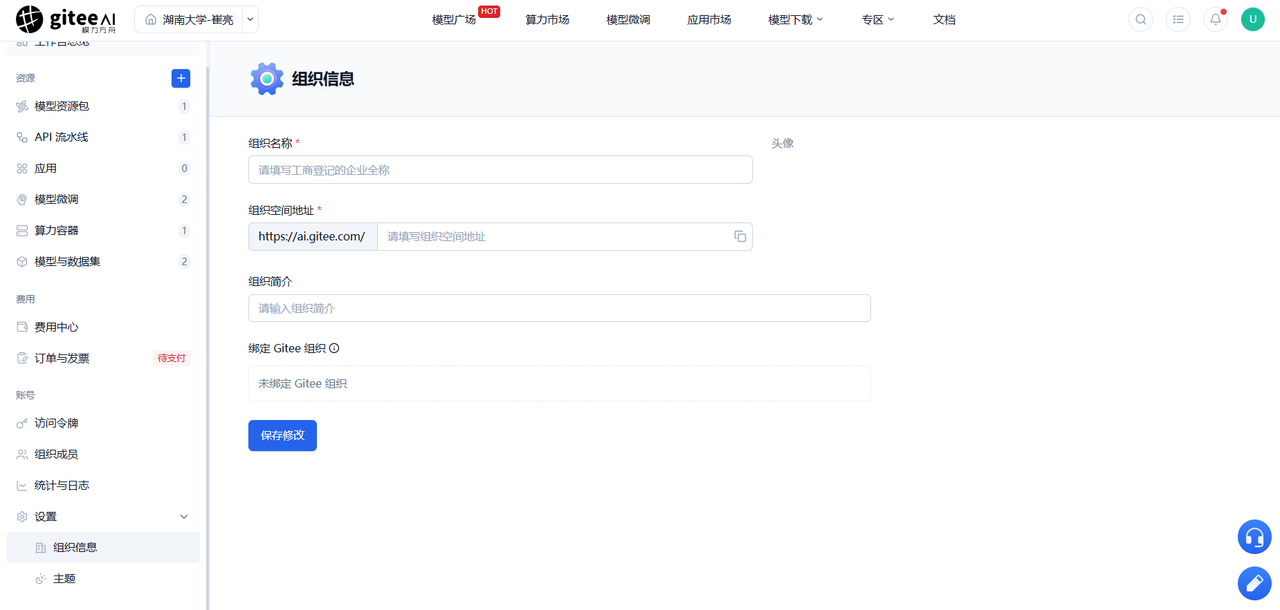This screenshot has width=1280, height=610.
Task: Go to 模型广场 in top navigation
Action: click(454, 19)
